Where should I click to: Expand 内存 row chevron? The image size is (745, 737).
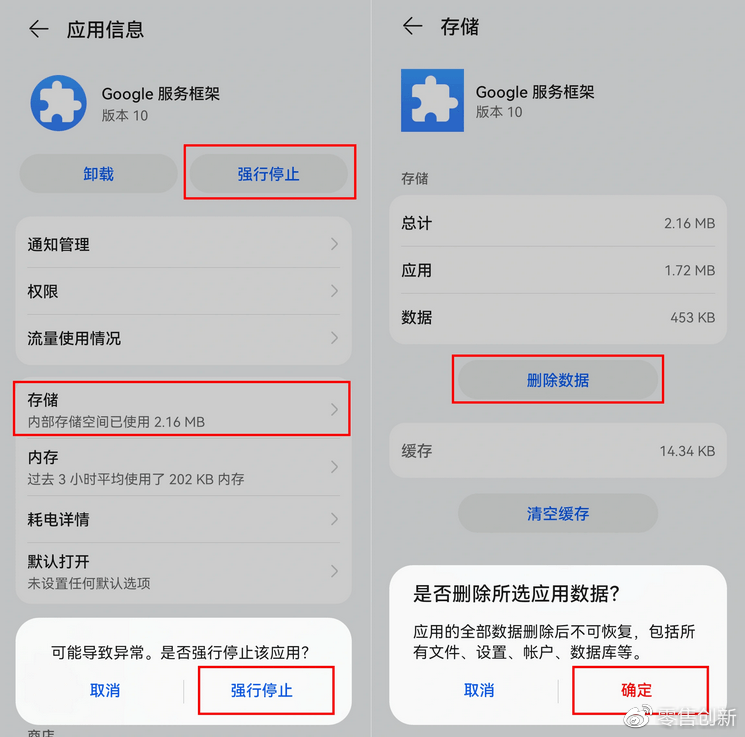tap(334, 467)
